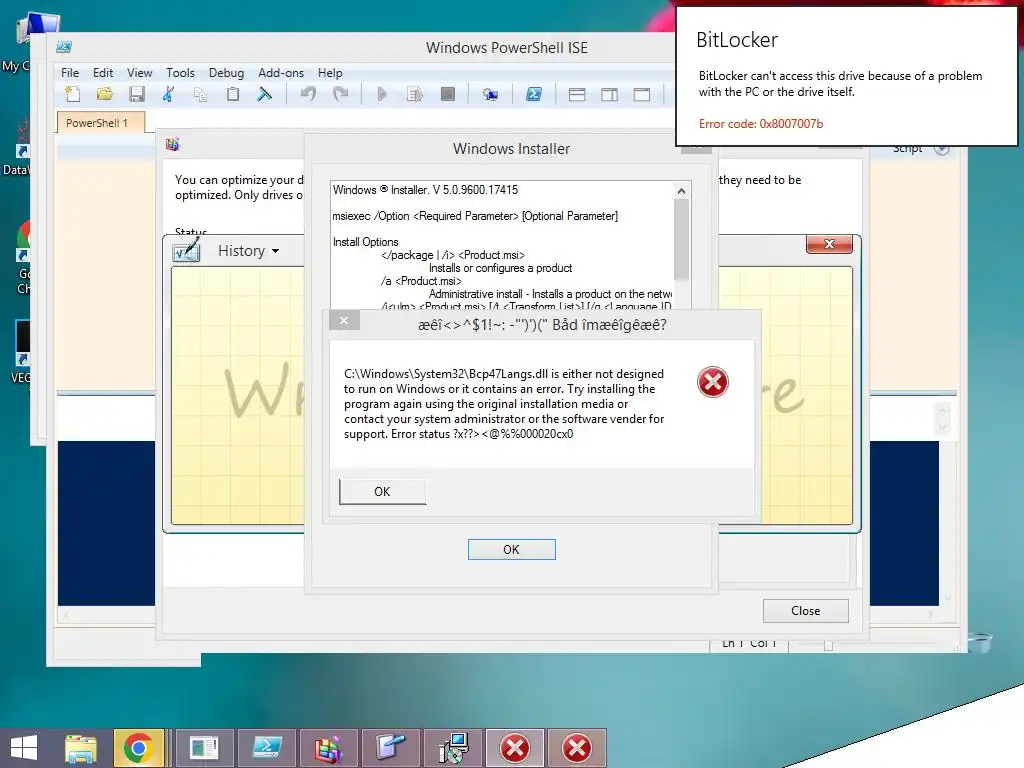The width and height of the screenshot is (1024, 768).
Task: Open the Add-ons menu
Action: point(281,72)
